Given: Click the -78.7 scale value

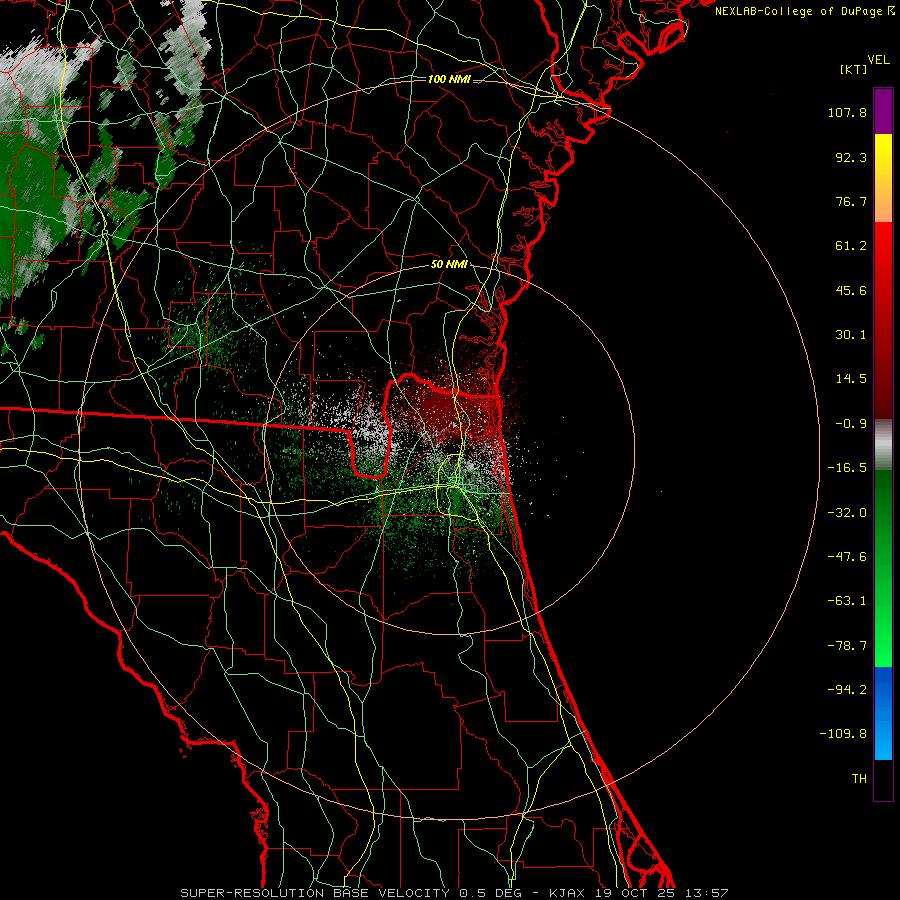Looking at the screenshot, I should click(847, 646).
